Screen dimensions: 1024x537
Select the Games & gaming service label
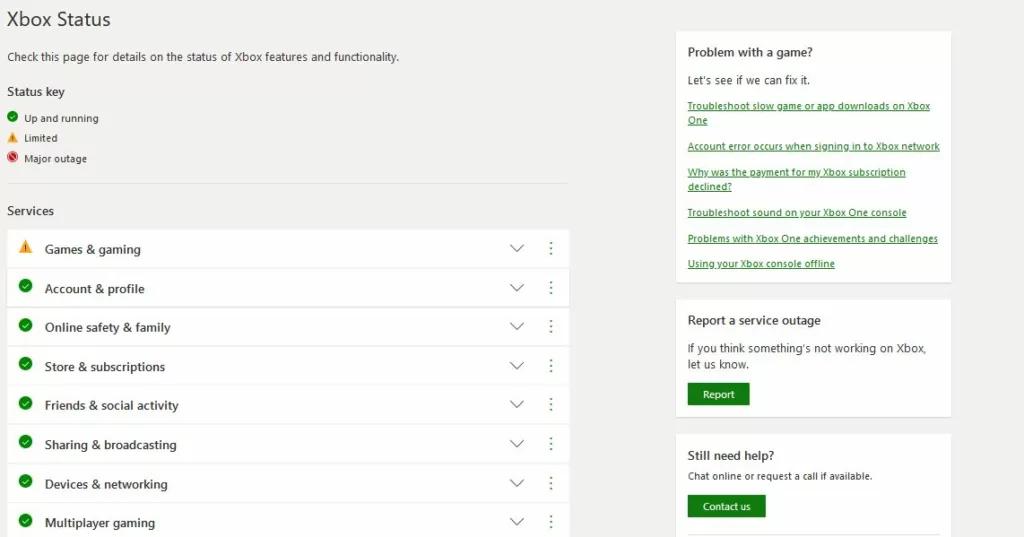[x=93, y=250]
